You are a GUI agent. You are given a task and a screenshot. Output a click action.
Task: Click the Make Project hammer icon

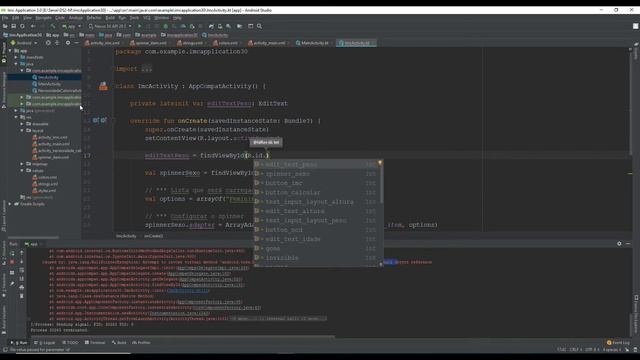coord(53,26)
